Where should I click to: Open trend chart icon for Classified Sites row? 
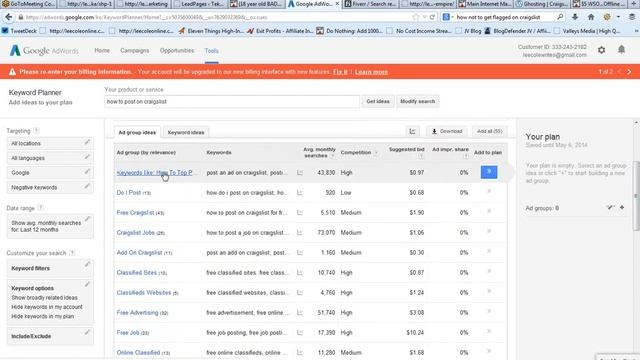pos(300,273)
